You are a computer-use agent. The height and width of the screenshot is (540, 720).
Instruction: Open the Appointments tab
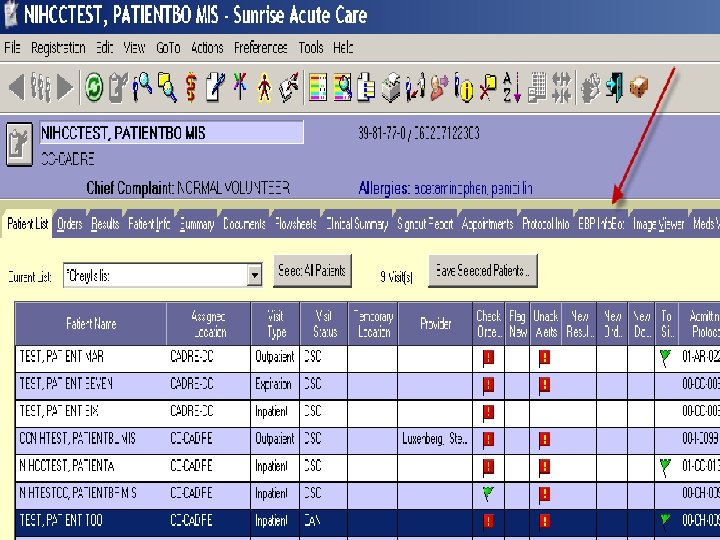487,224
